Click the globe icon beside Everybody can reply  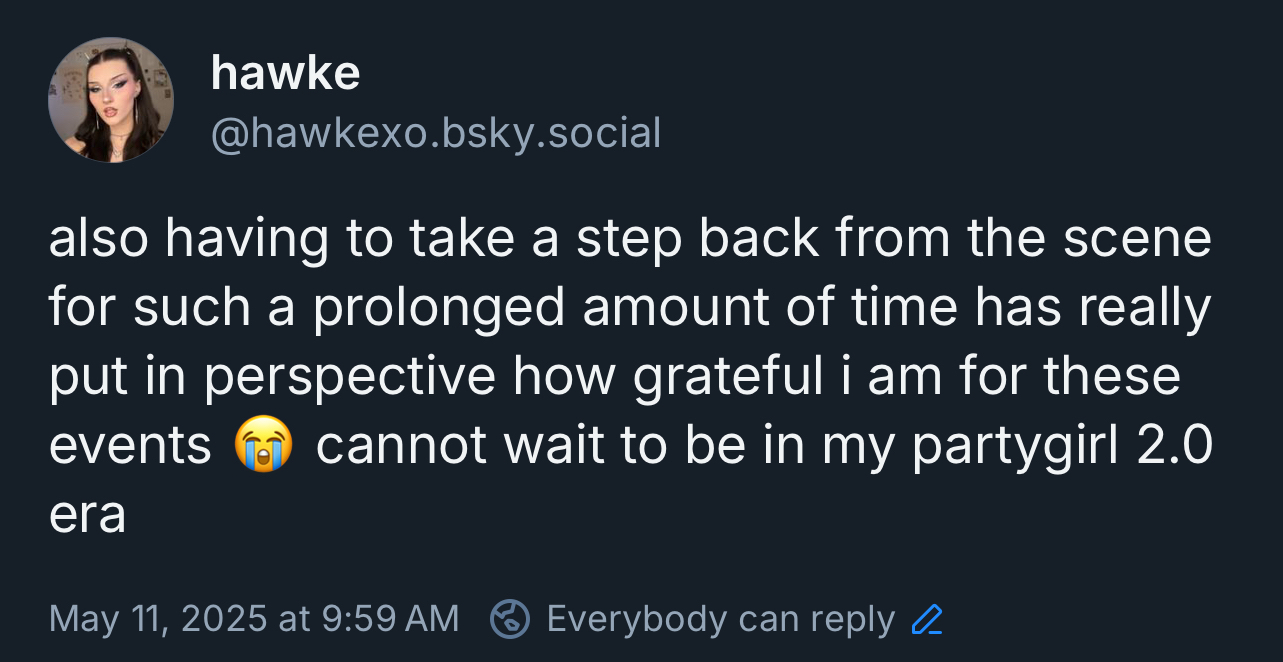click(x=508, y=620)
